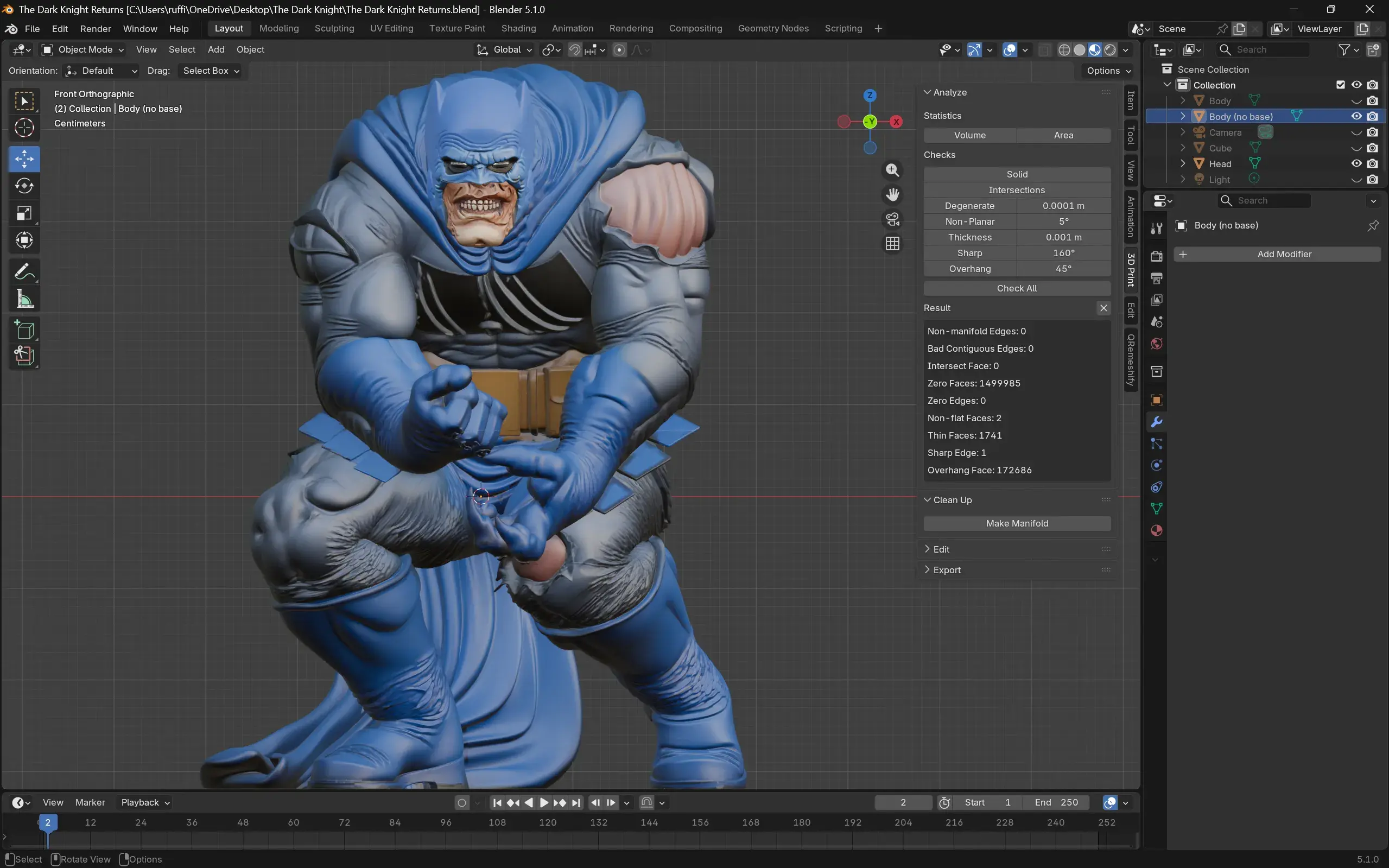Open the Render properties tab icon
The height and width of the screenshot is (868, 1389).
click(x=1157, y=256)
